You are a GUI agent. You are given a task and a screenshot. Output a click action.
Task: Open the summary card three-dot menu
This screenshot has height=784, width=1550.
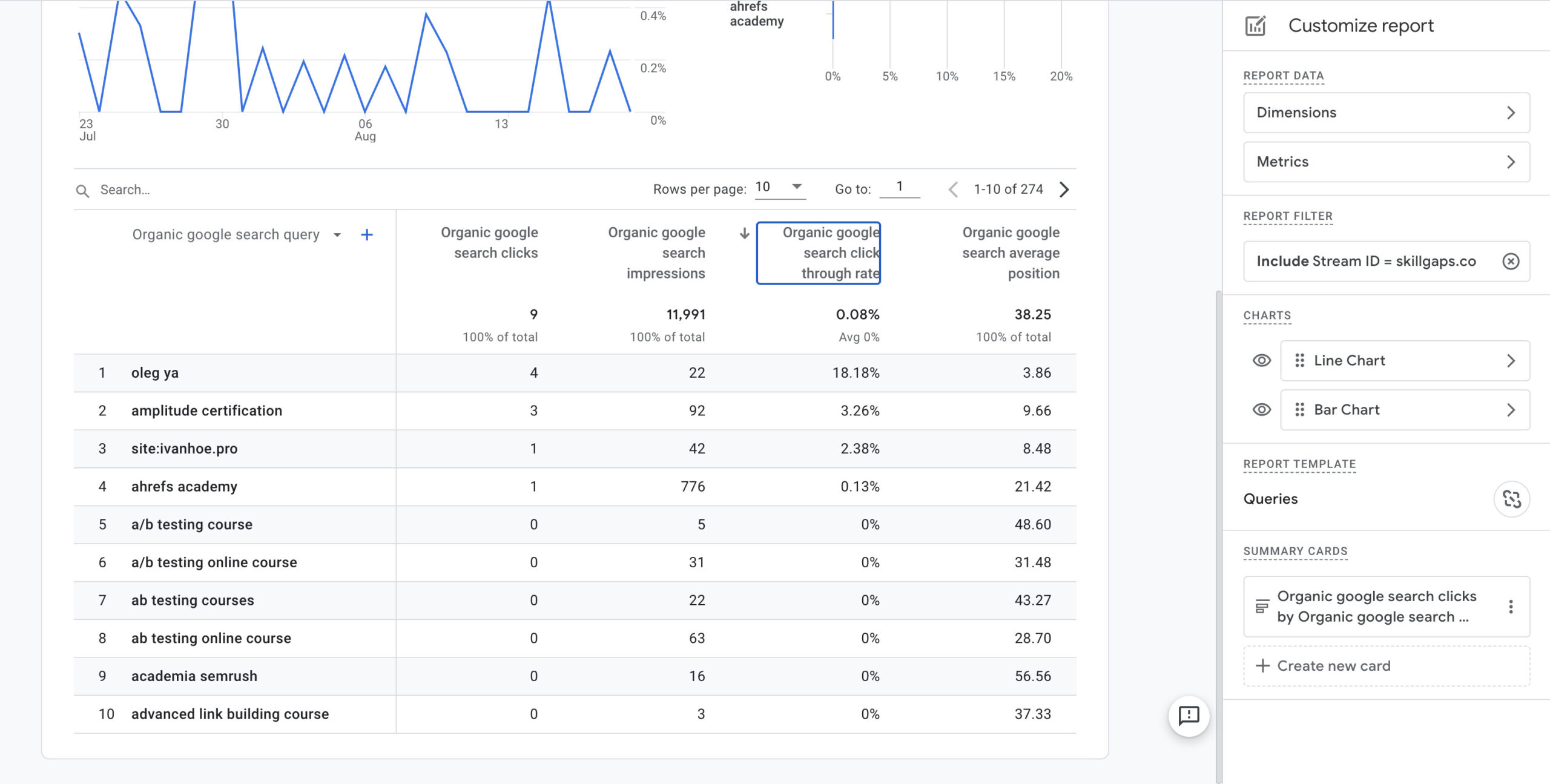[1511, 607]
